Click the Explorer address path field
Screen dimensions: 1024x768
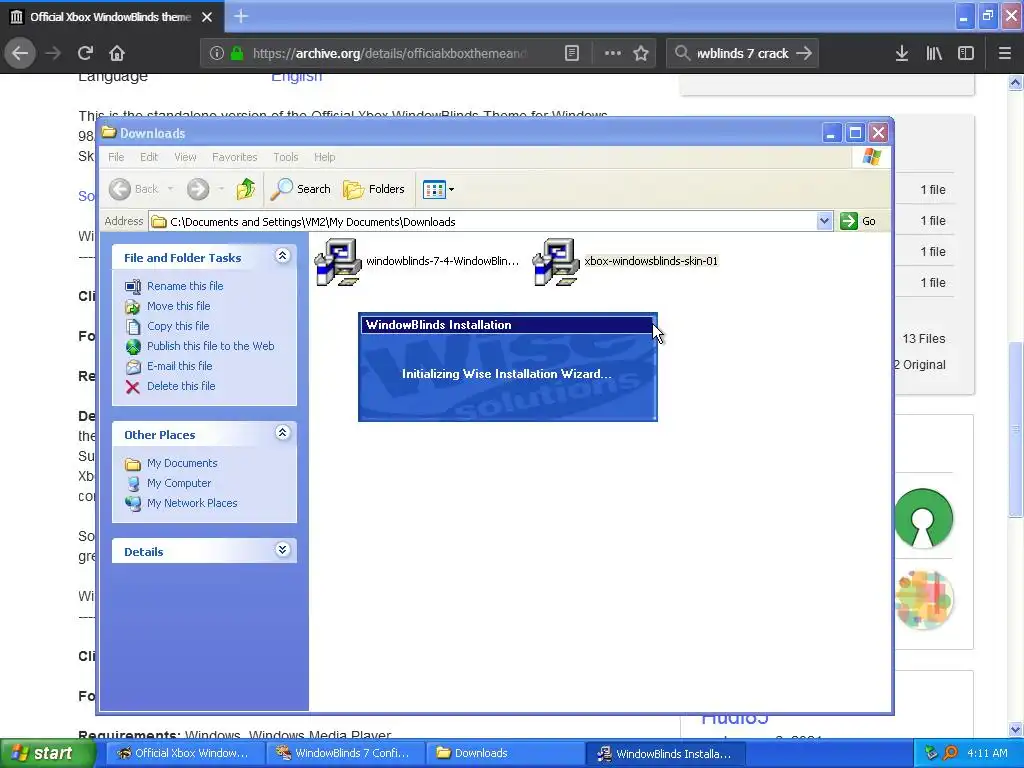[483, 221]
